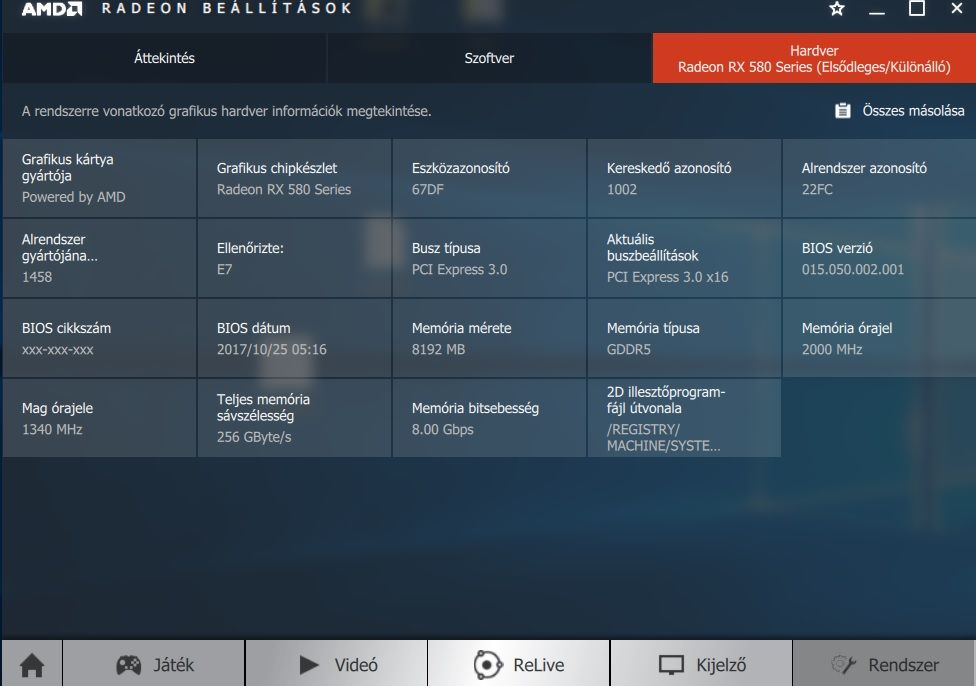Click the Alrendszer gyártójána... 1458 tile
This screenshot has width=976, height=686.
[100, 258]
